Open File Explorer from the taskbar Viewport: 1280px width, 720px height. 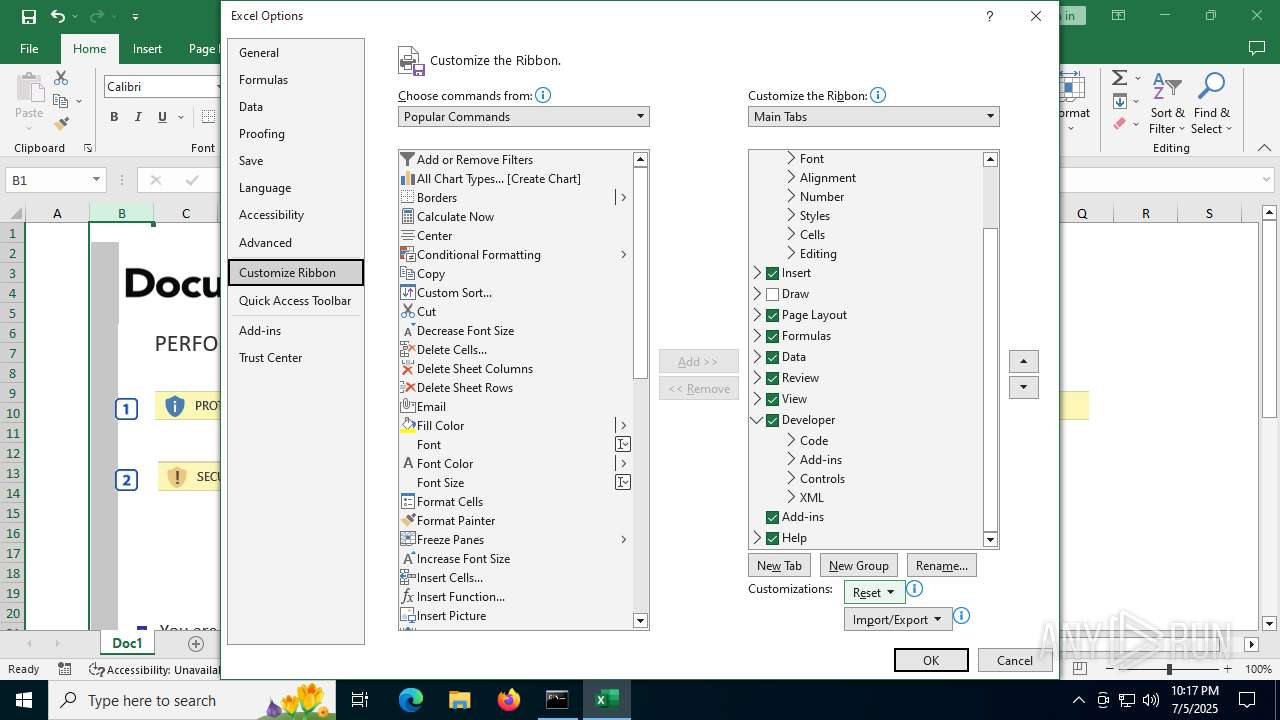click(459, 700)
